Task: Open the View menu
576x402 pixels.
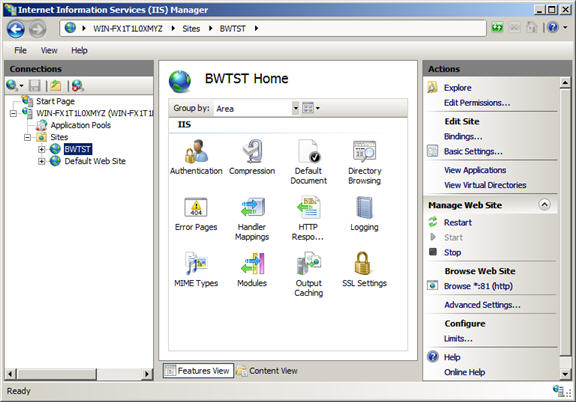Action: coord(49,50)
